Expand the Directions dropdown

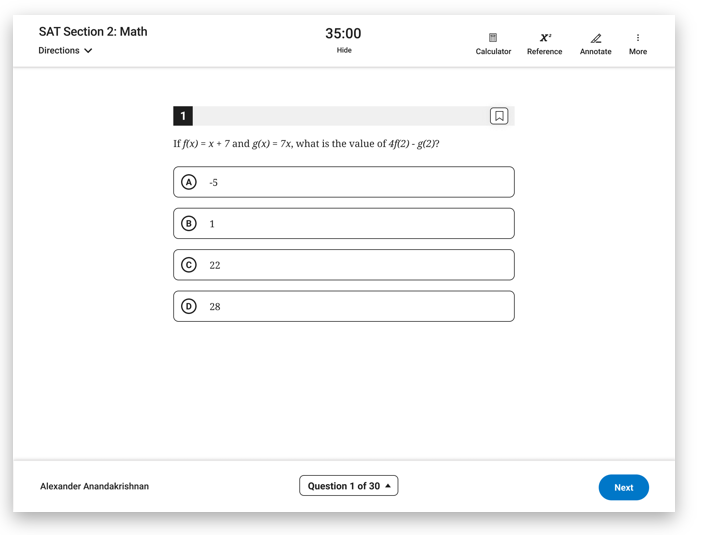[65, 50]
